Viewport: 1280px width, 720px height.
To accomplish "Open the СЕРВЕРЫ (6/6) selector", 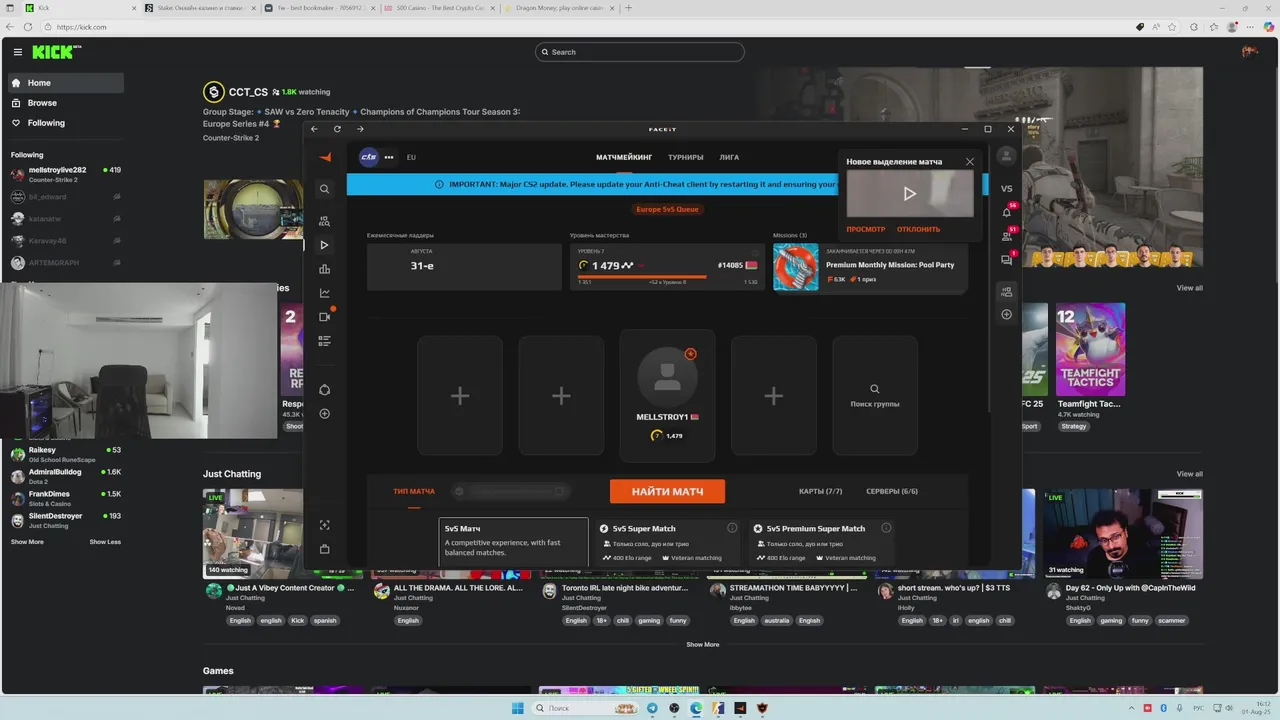I will [x=892, y=491].
